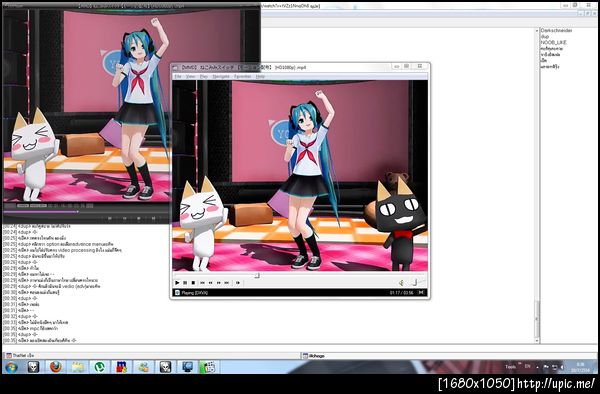The width and height of the screenshot is (600, 394).
Task: Stop the video in Media Player Classic
Action: [x=193, y=283]
